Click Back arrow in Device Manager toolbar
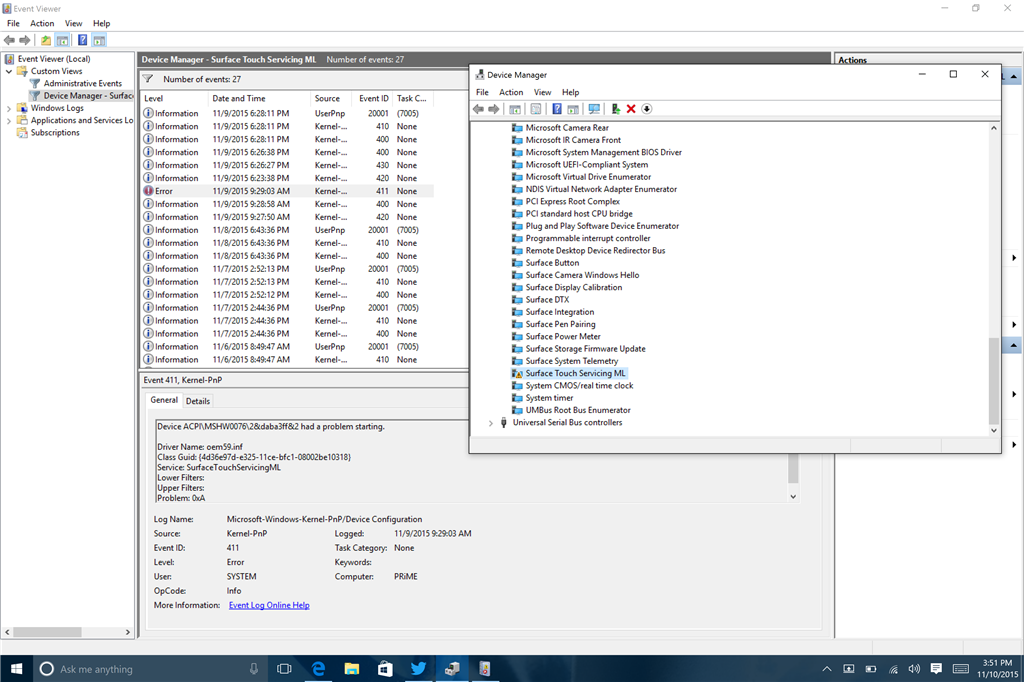The height and width of the screenshot is (682, 1024). coord(479,109)
